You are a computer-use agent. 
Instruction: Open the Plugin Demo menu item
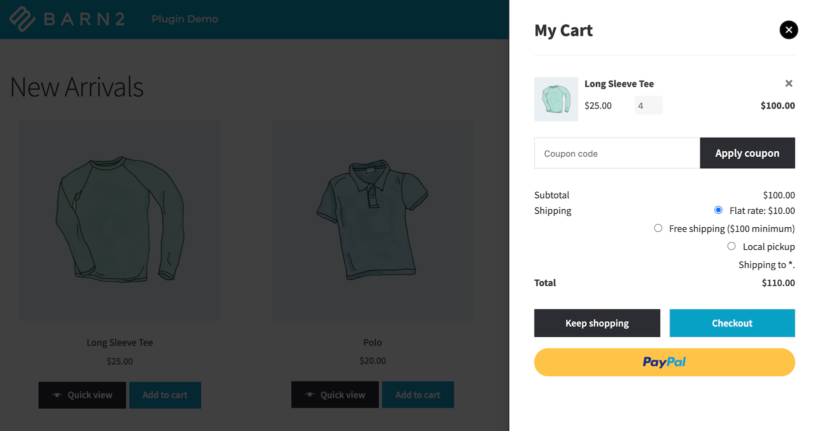click(x=185, y=19)
